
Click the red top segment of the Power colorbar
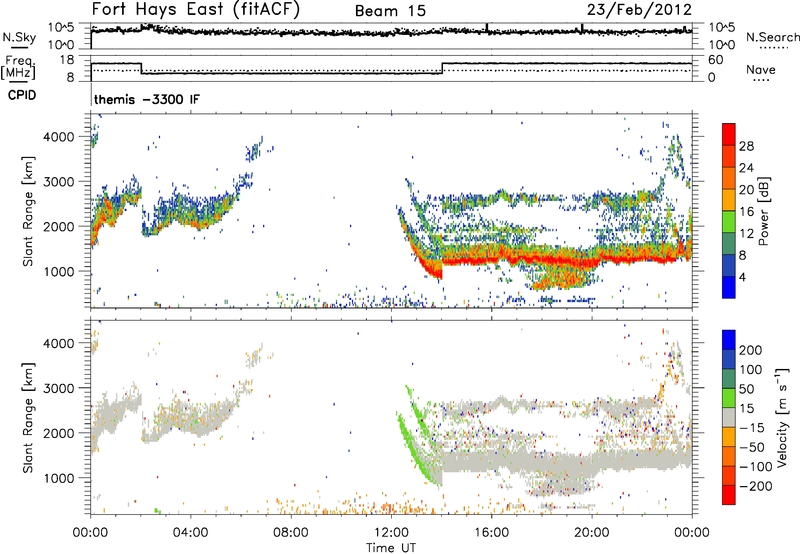[729, 135]
